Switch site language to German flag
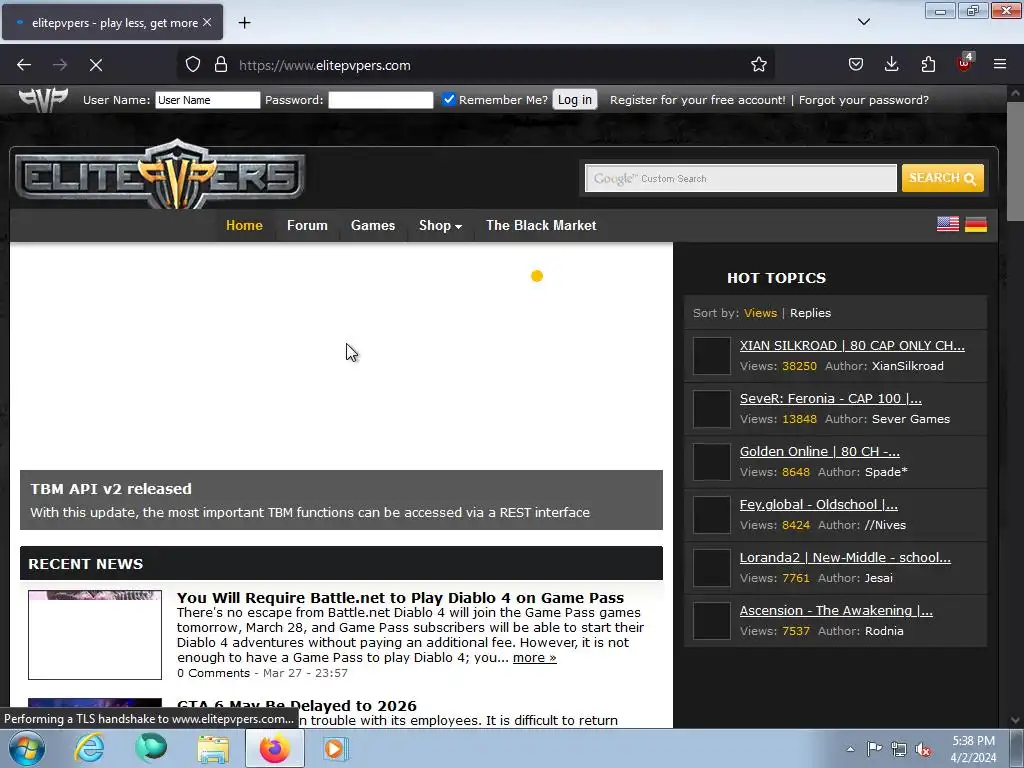 tap(976, 224)
